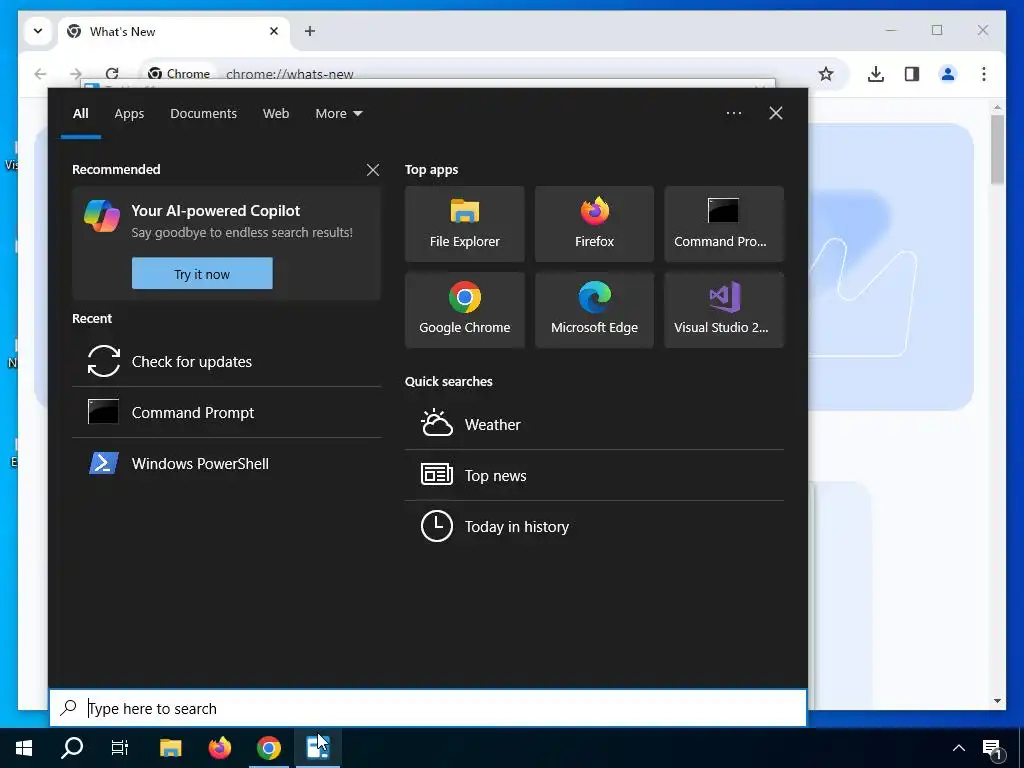Click the Copilot logo in Recommended
This screenshot has height=768, width=1024.
(102, 216)
